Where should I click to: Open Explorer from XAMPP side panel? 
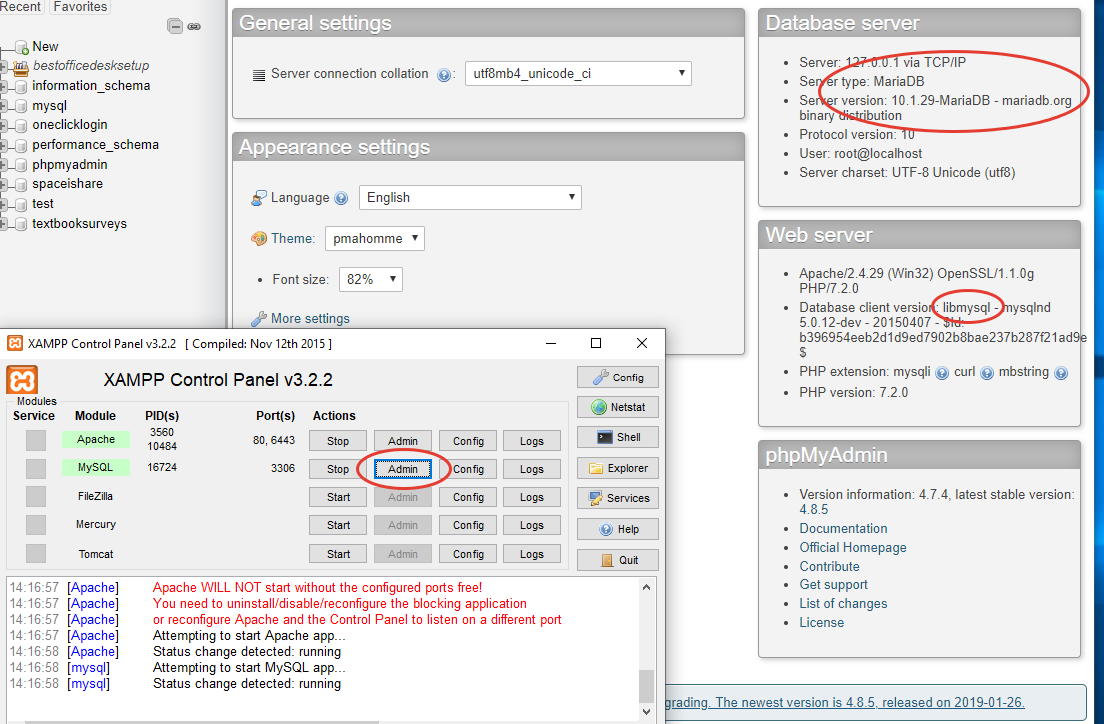618,468
